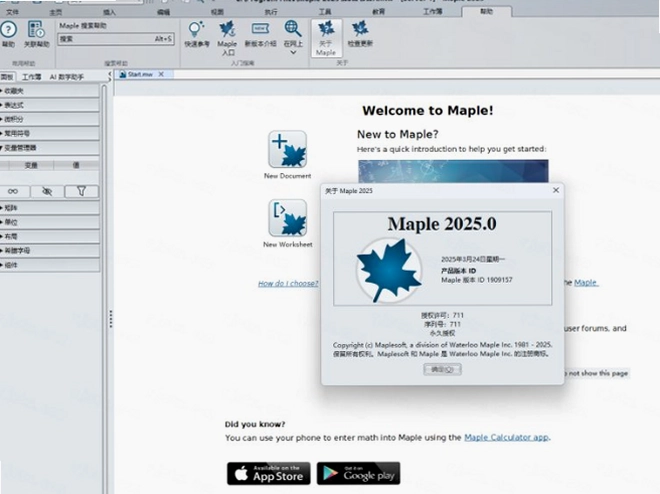Switch to 工作簿 sidebar tab
Viewport: 660px width, 494px height.
pos(32,77)
